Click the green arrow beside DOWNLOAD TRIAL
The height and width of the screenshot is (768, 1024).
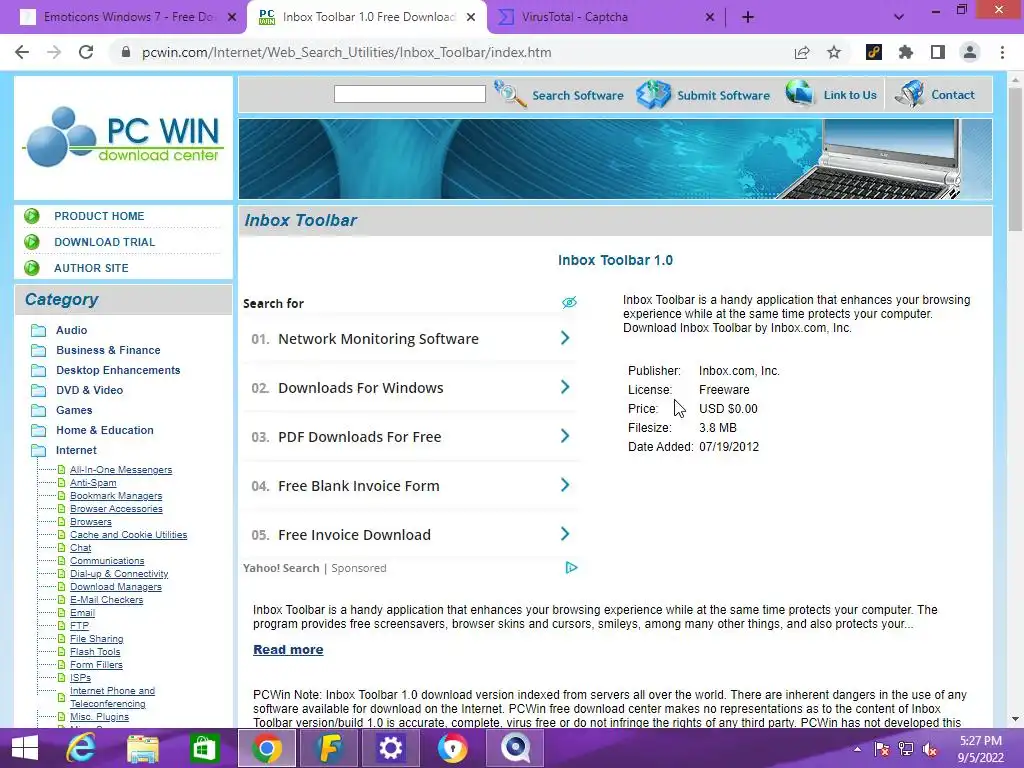(31, 242)
